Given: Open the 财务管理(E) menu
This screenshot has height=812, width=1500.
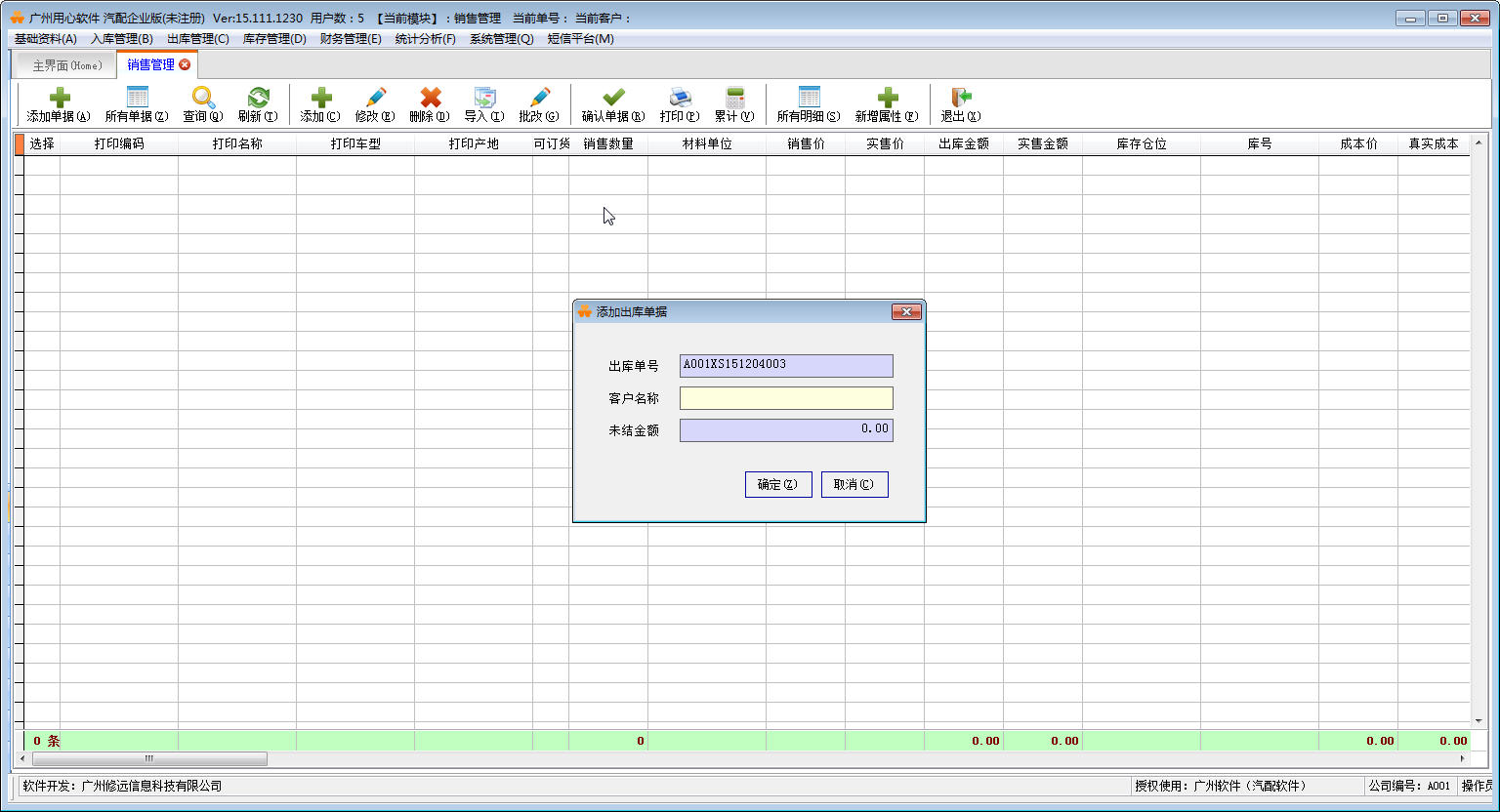Looking at the screenshot, I should click(351, 39).
